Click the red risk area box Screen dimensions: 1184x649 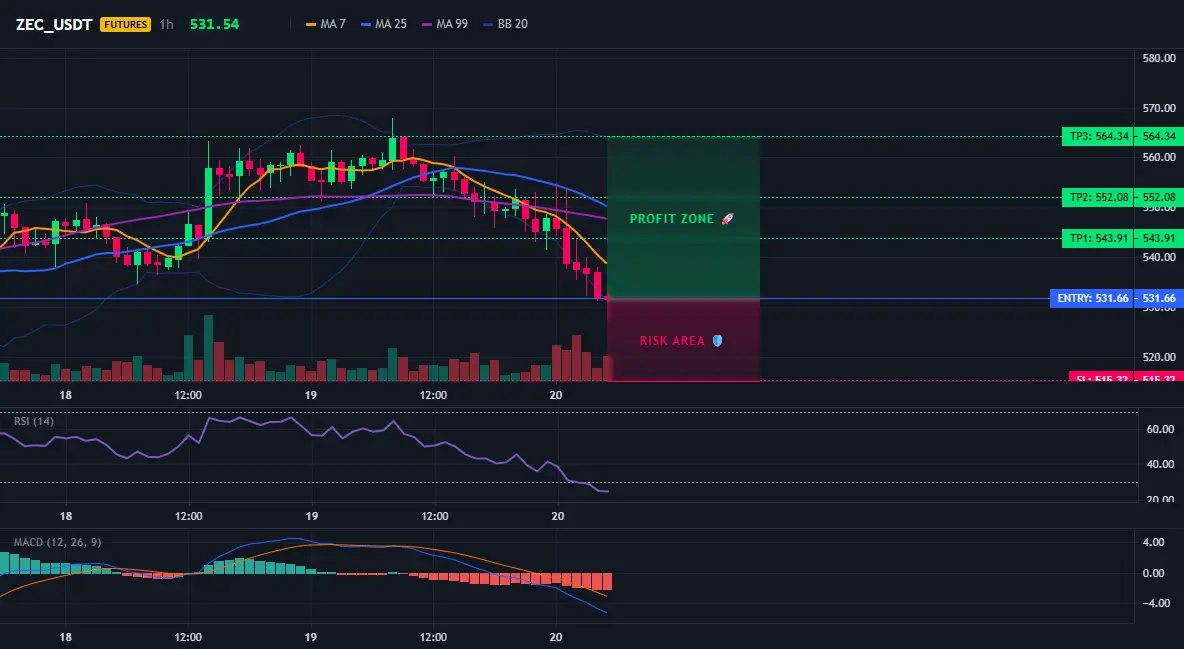(x=683, y=339)
